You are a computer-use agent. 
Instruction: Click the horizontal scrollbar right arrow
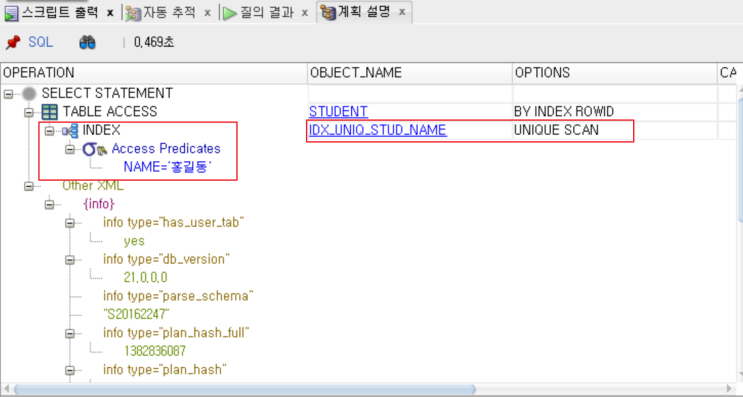coord(730,389)
